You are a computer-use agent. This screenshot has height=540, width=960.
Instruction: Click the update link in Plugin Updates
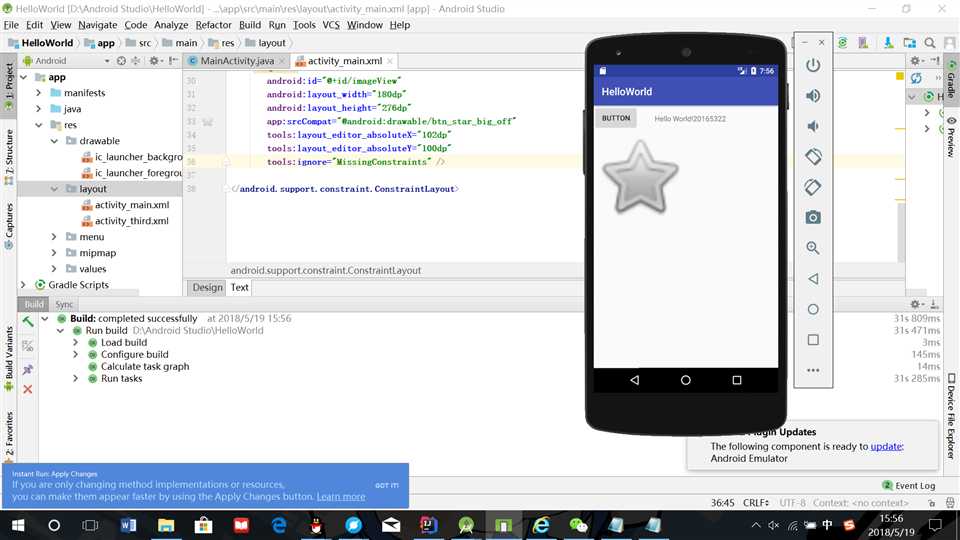(x=886, y=446)
